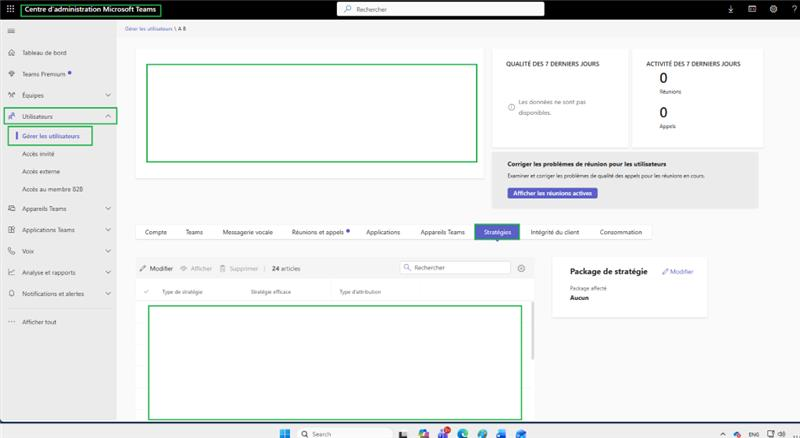The height and width of the screenshot is (438, 800).
Task: Click the top Rechercher search box
Action: [440, 9]
